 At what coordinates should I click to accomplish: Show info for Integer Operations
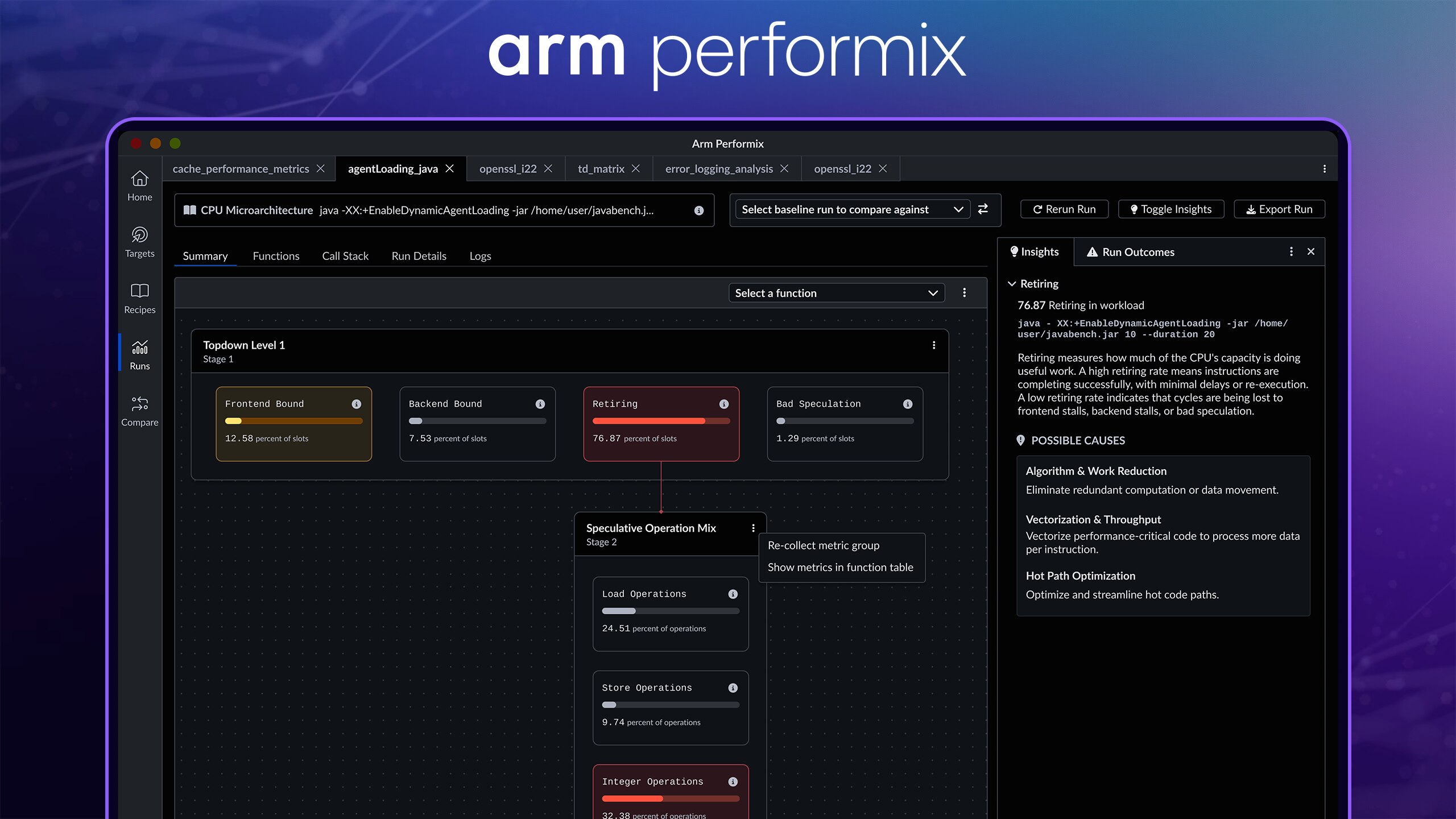[x=733, y=781]
